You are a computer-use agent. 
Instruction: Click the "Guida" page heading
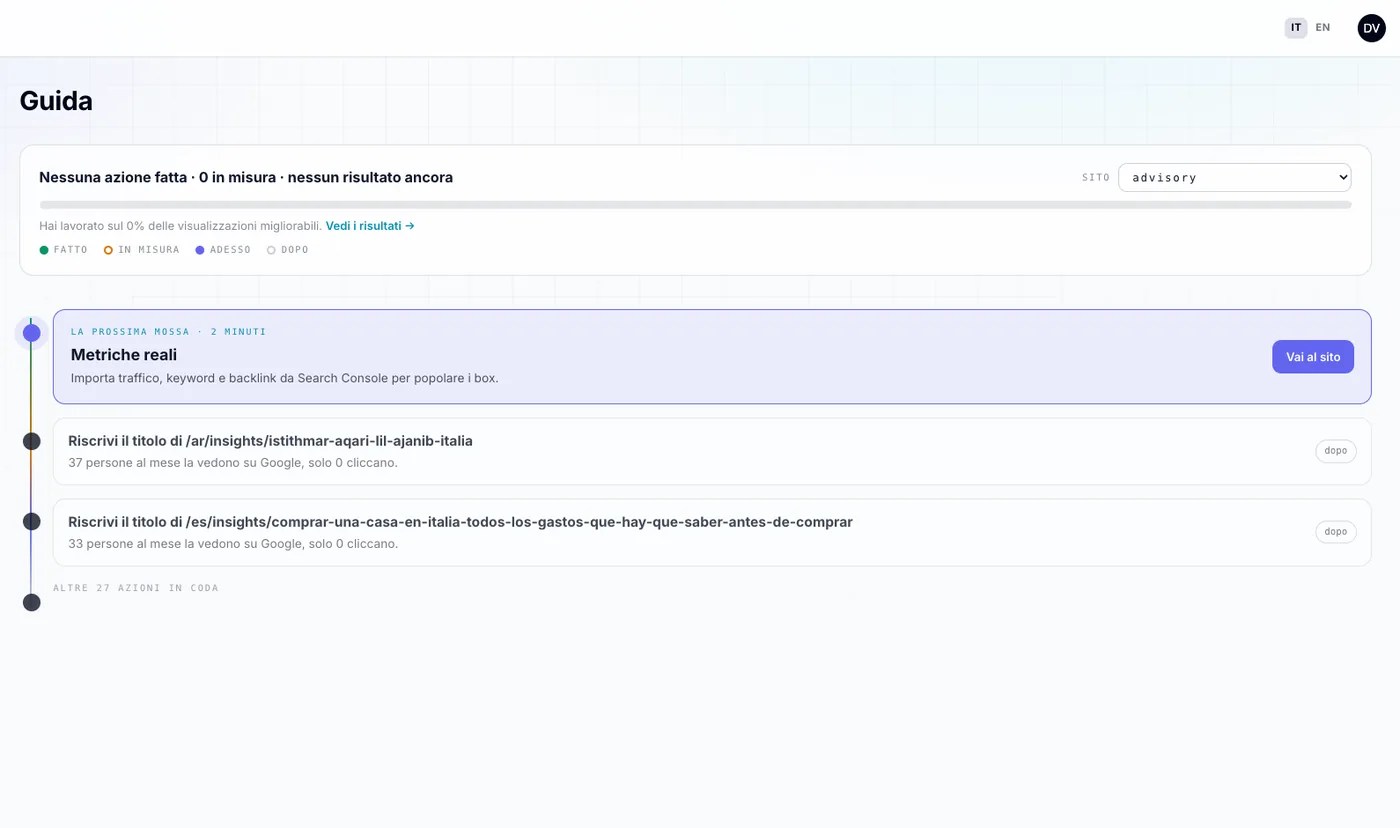56,101
